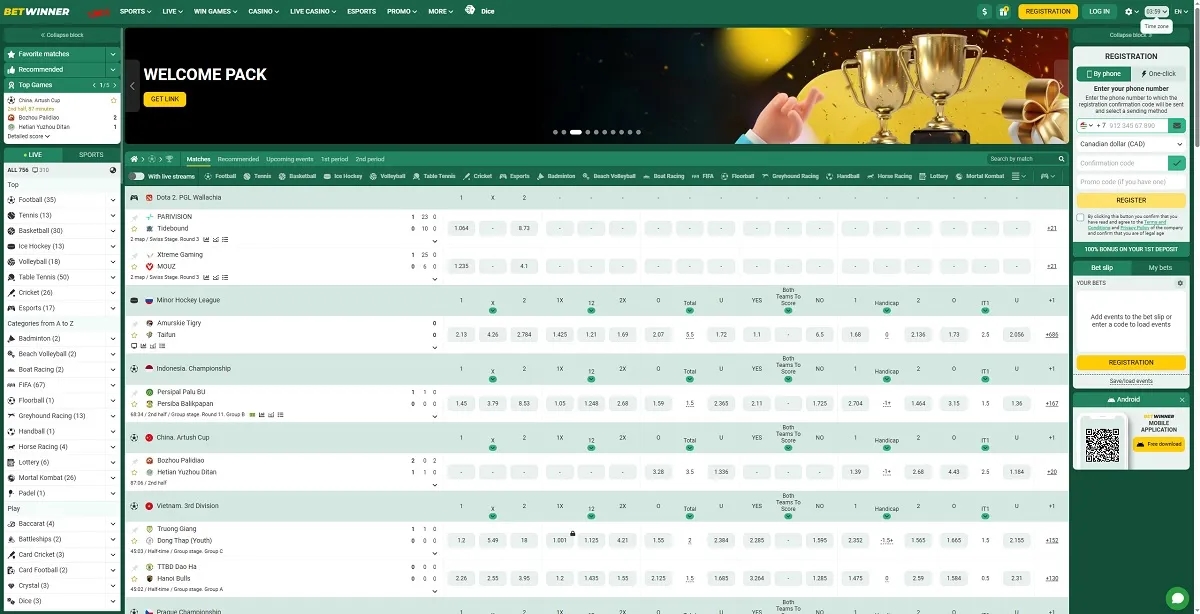Click the trophy icon in breadcrumb bar

[x=169, y=159]
